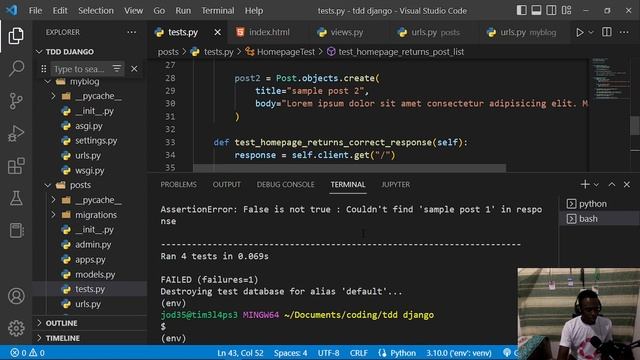Viewport: 640px width, 360px height.
Task: Select the python terminal instance
Action: 599,204
